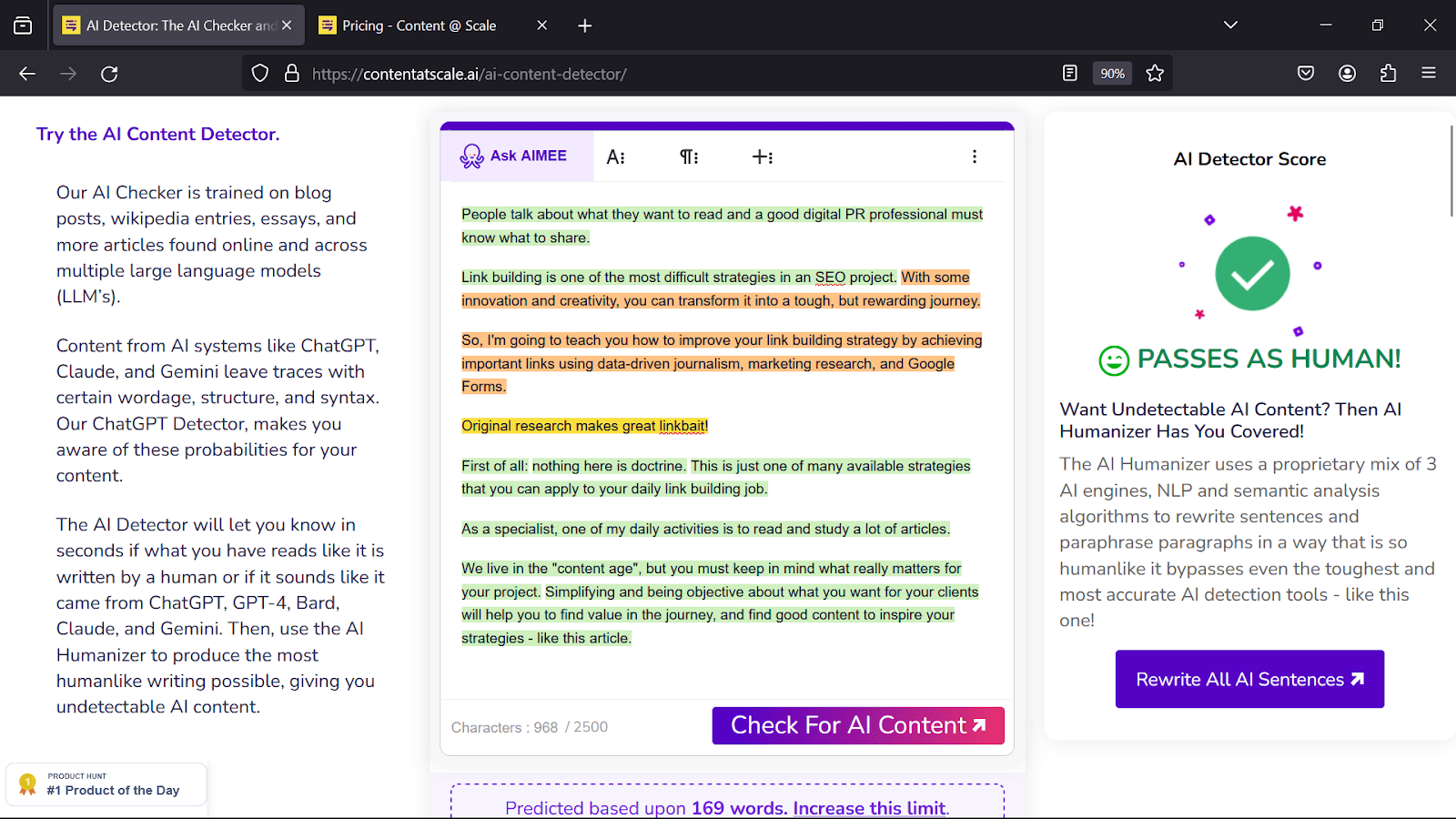This screenshot has height=819, width=1456.
Task: Reset the 90% zoom level indicator
Action: point(1112,74)
